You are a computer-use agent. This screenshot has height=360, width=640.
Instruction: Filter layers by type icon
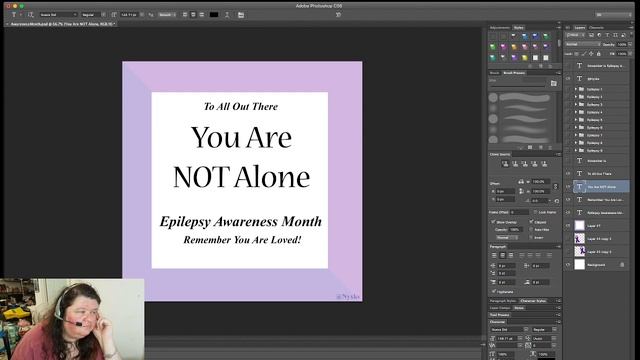pyautogui.click(x=607, y=35)
